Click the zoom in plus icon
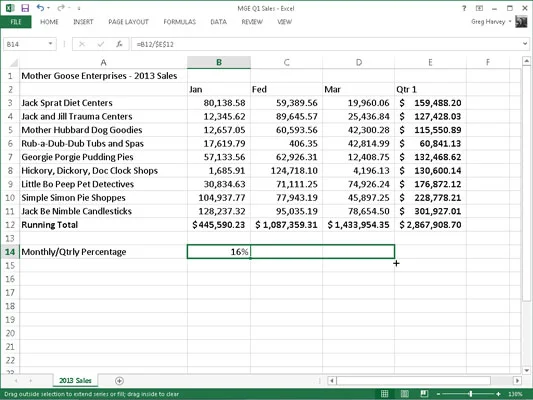 [498, 394]
